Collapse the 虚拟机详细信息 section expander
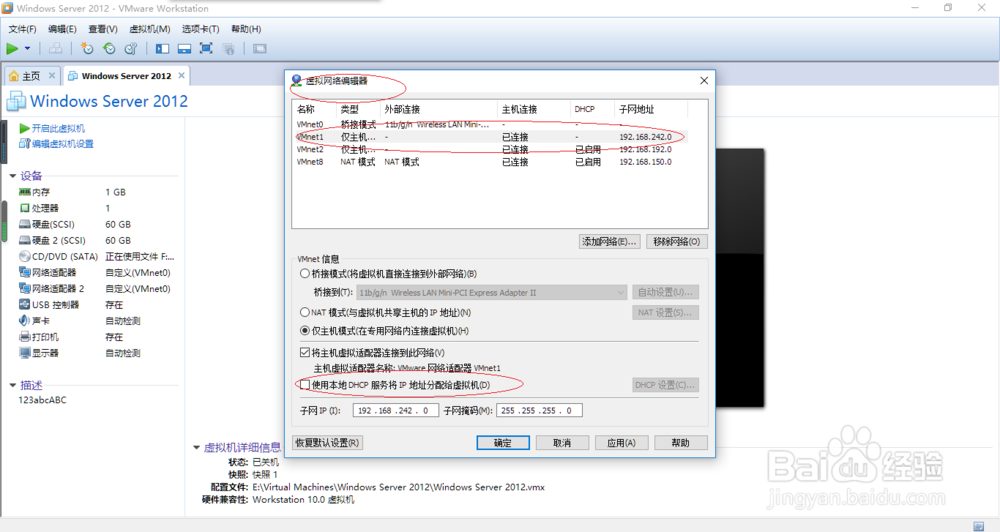This screenshot has width=1000, height=532. (x=196, y=447)
